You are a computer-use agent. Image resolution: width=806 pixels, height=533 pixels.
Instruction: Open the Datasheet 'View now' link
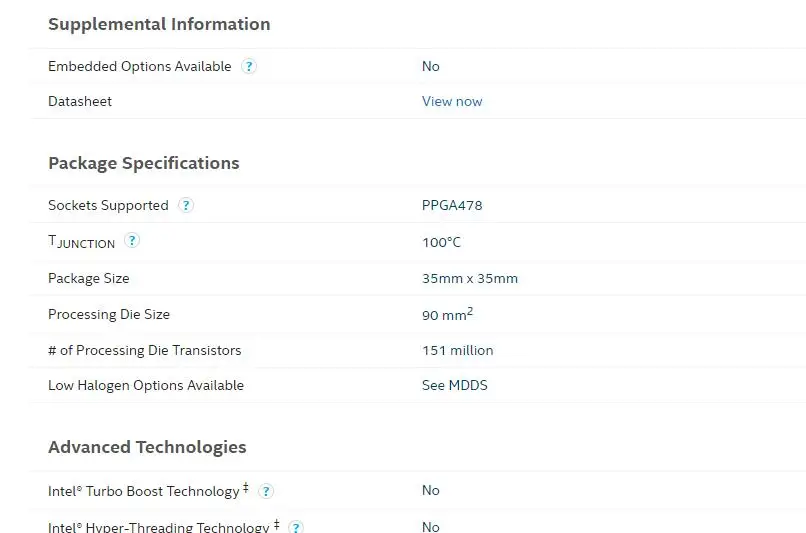point(452,101)
